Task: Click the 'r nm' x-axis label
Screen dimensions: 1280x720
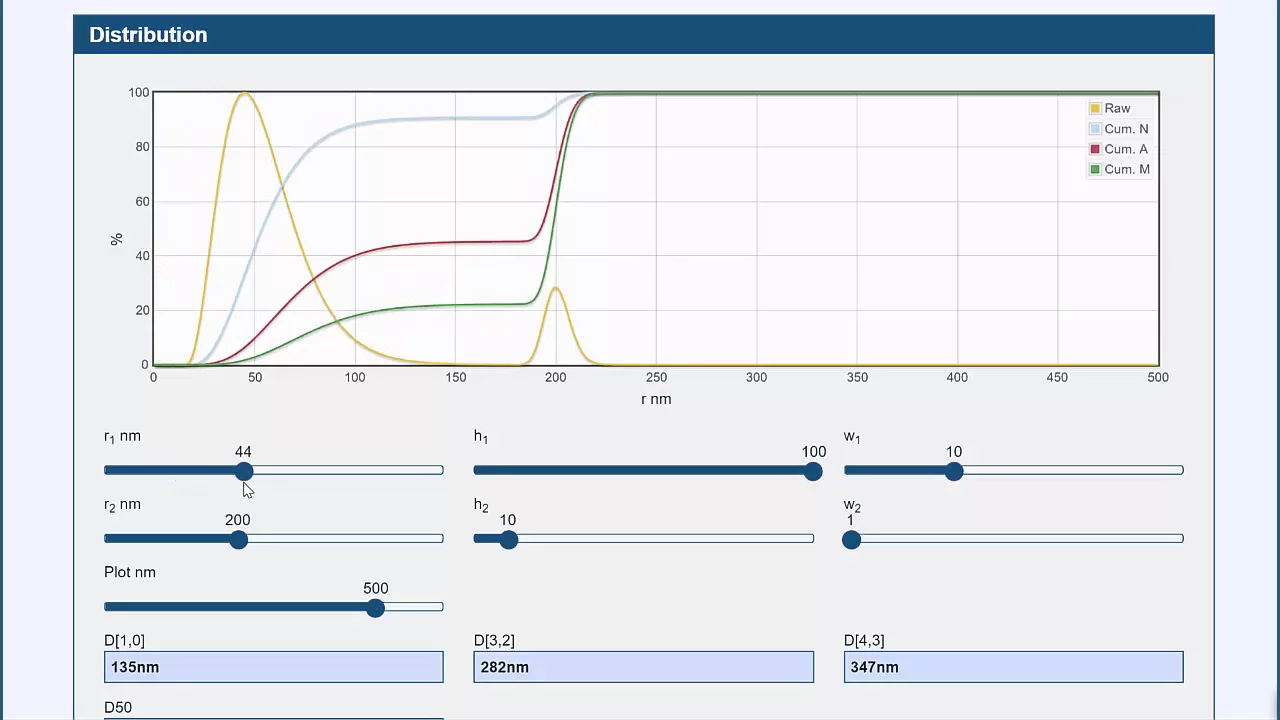Action: coord(656,399)
